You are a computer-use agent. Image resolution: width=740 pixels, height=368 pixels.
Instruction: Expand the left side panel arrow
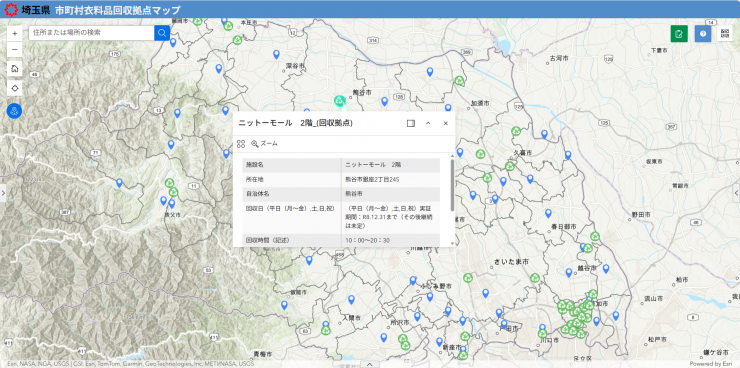coord(3,192)
